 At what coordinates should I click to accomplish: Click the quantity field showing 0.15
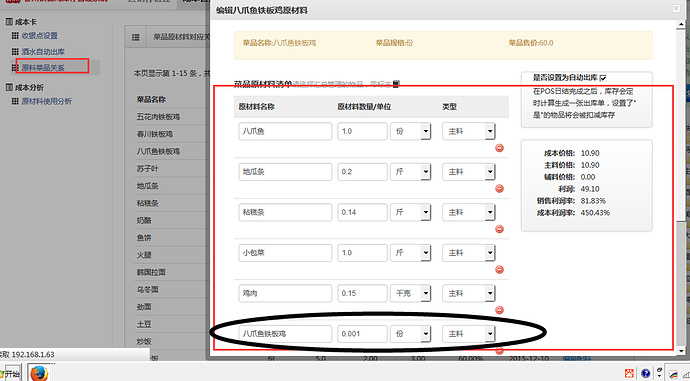[362, 293]
